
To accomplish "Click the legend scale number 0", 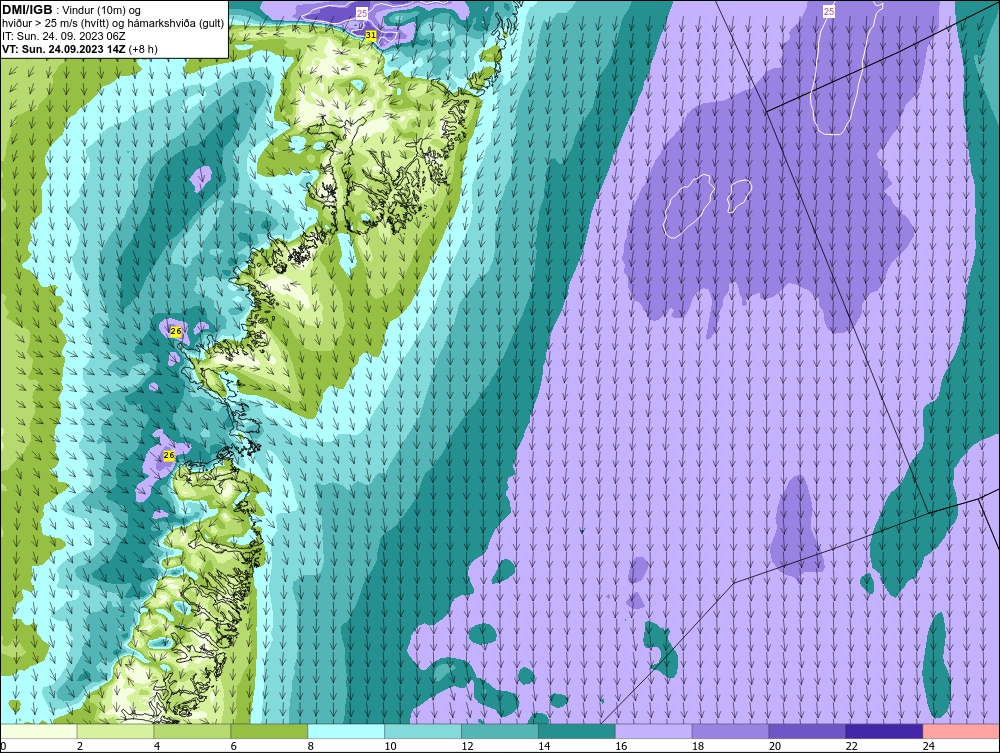I will click(3, 746).
